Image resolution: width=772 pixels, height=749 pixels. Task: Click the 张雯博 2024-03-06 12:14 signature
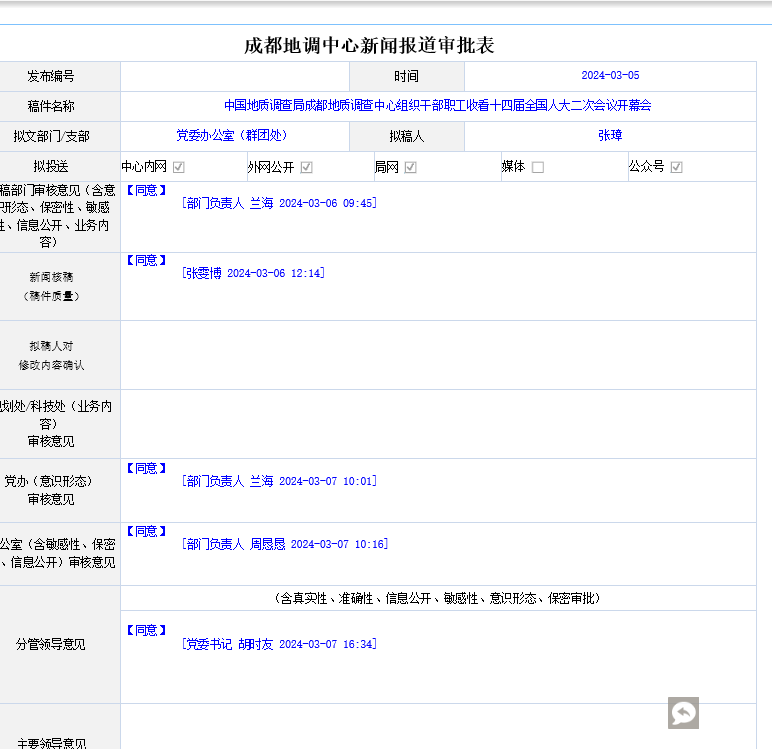coord(254,273)
